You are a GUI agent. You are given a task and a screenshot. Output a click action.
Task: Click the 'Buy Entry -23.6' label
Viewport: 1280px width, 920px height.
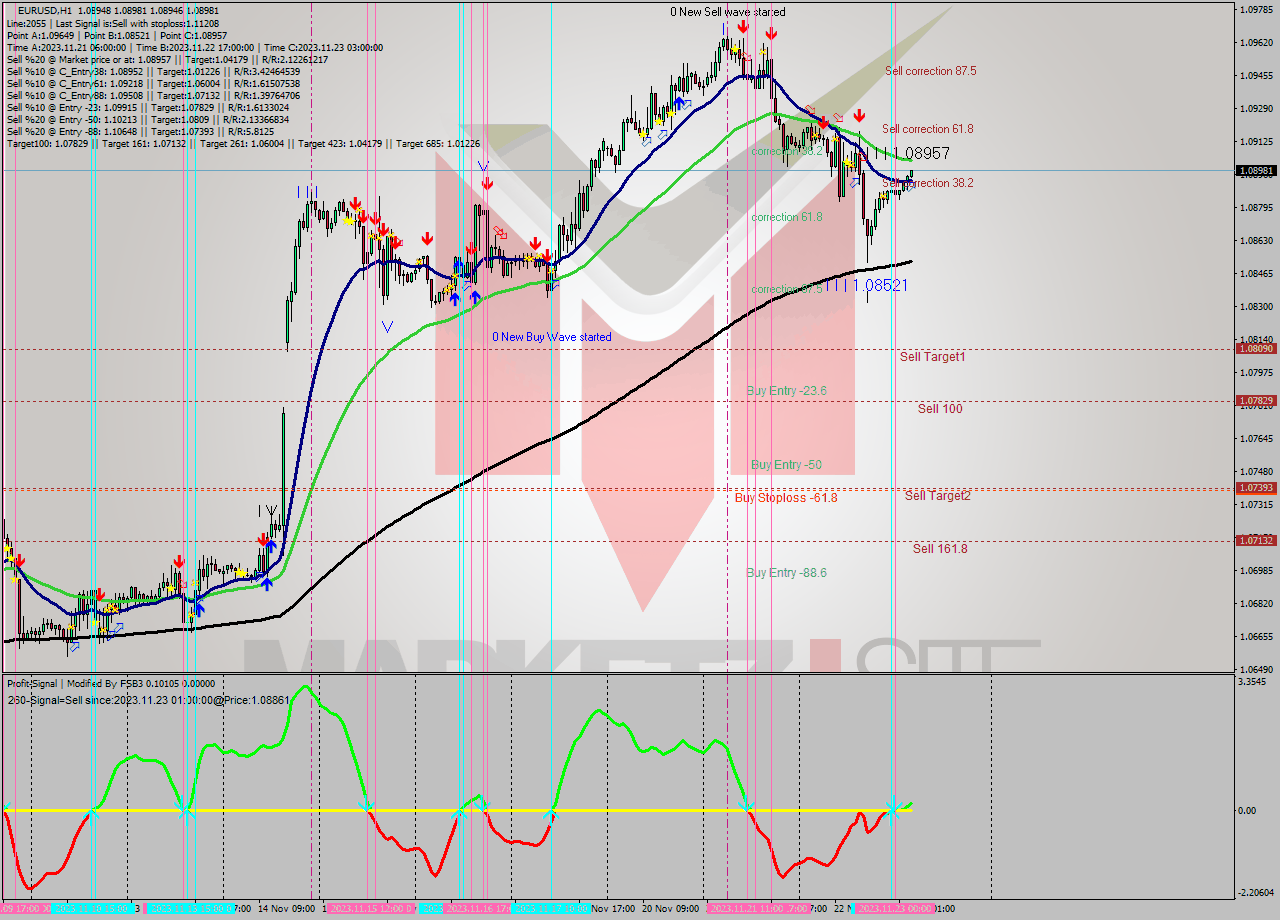[786, 391]
